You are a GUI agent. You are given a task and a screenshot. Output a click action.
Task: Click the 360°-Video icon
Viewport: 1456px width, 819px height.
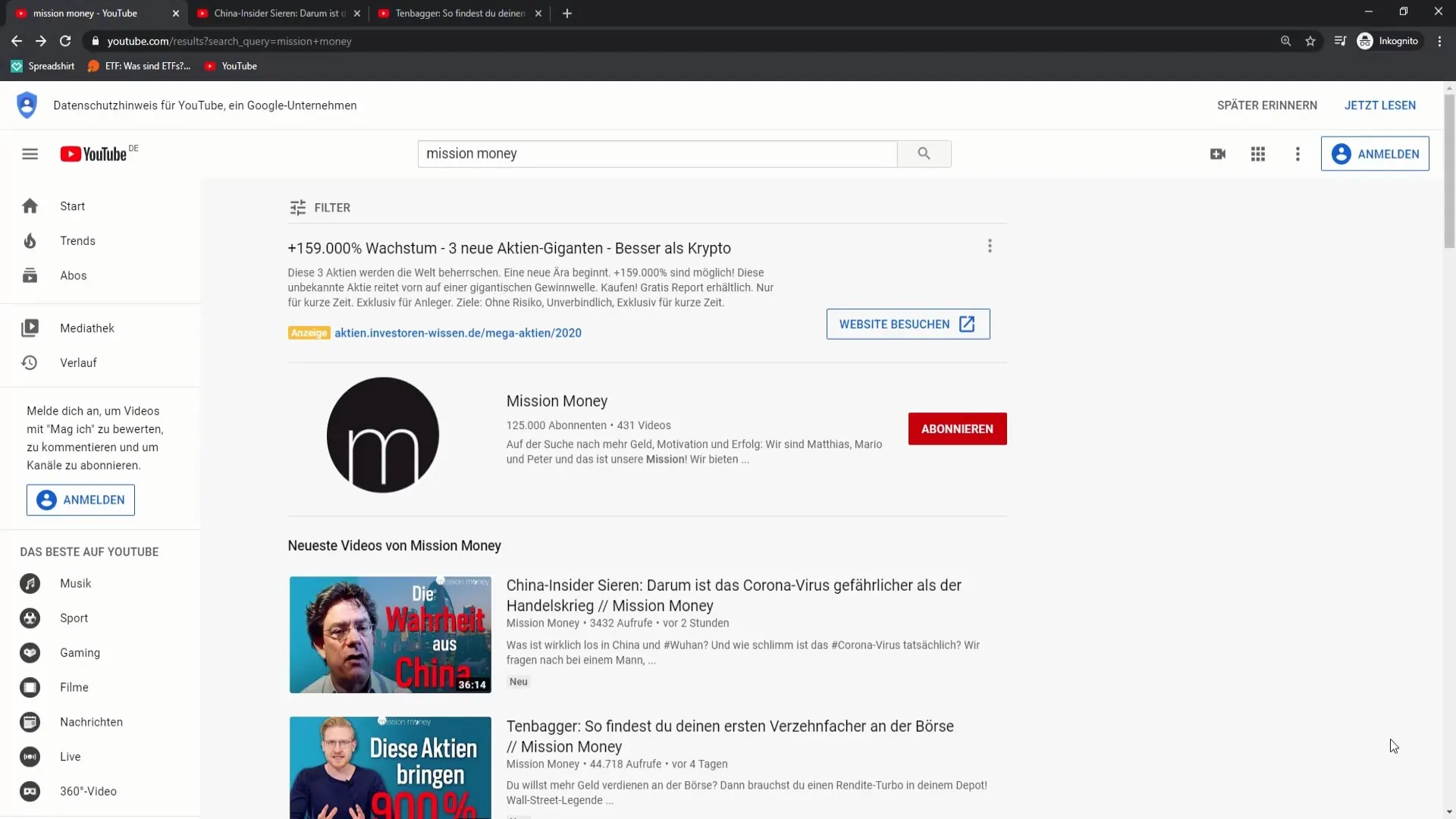30,792
